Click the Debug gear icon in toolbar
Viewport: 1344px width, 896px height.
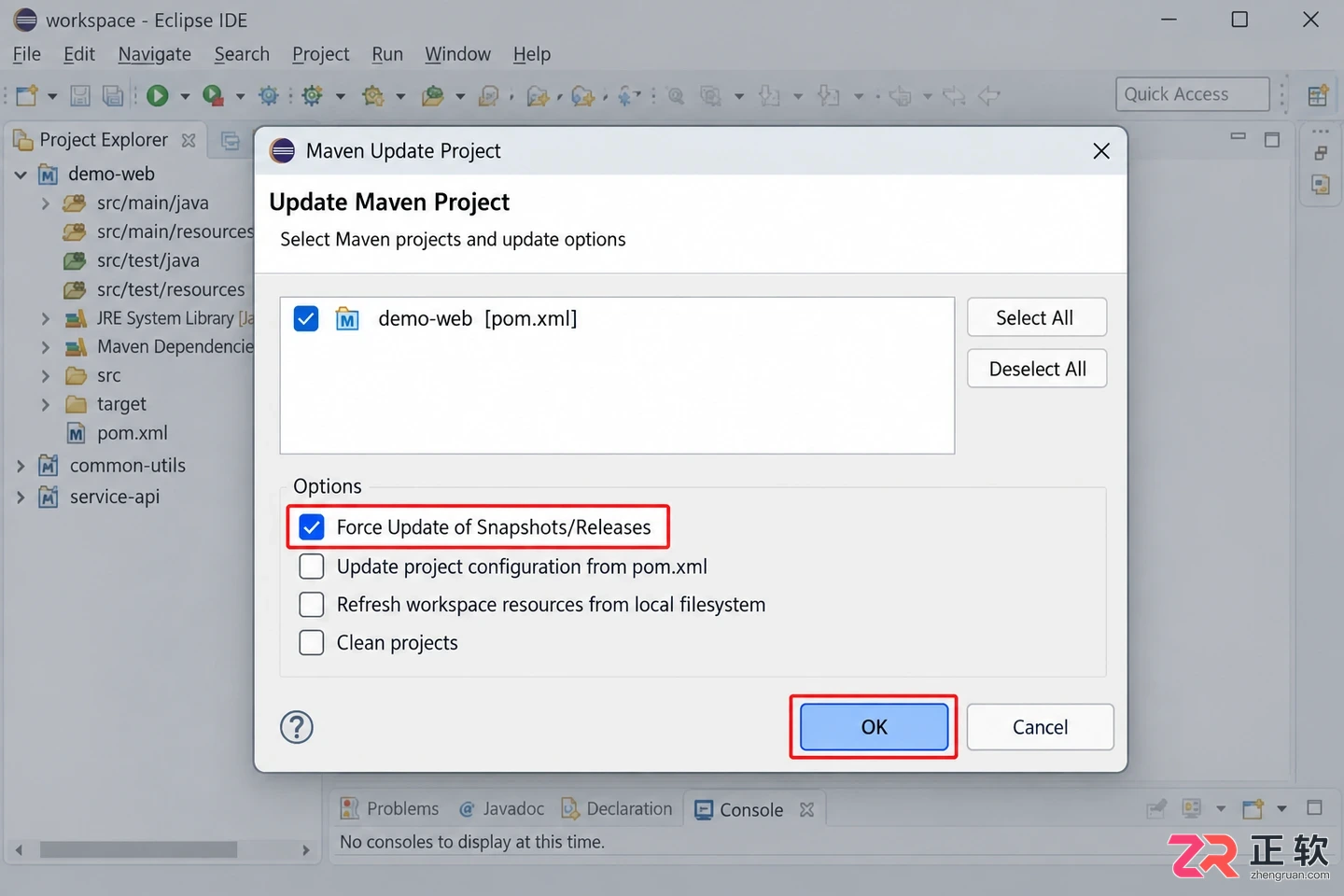click(269, 95)
